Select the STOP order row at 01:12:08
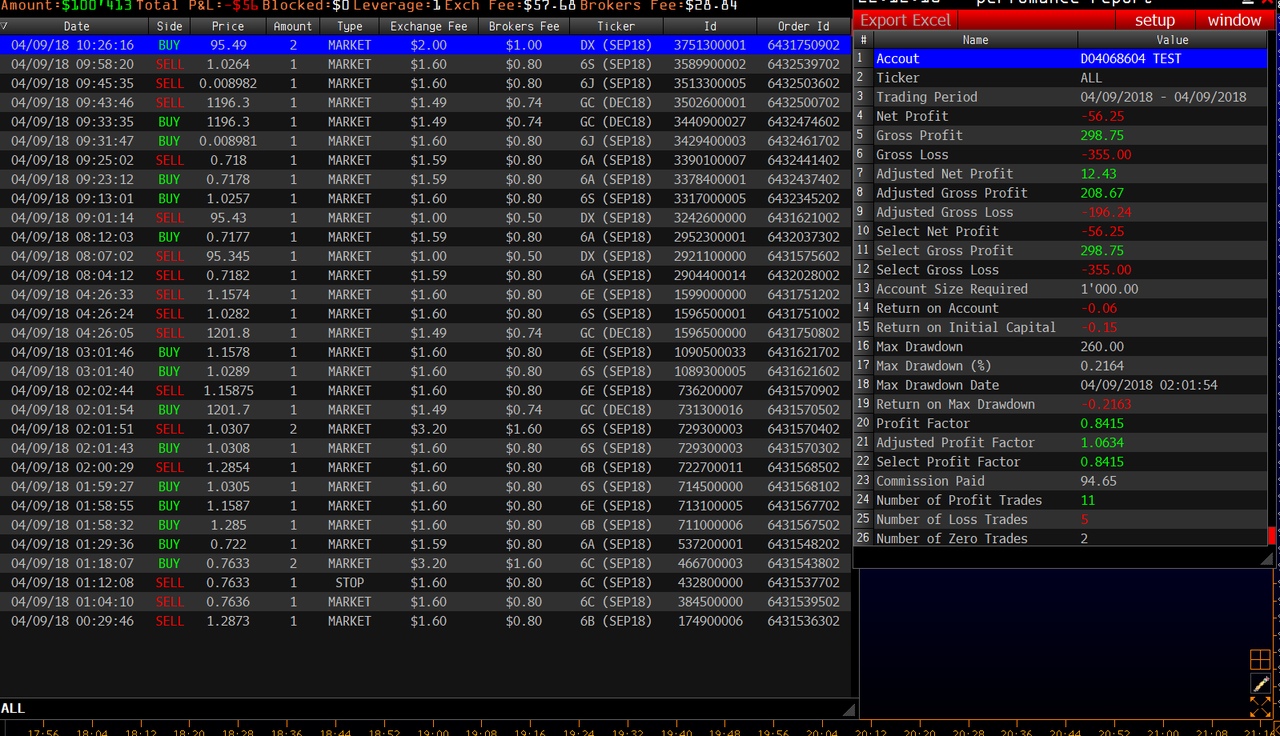Image resolution: width=1280 pixels, height=736 pixels. point(425,583)
